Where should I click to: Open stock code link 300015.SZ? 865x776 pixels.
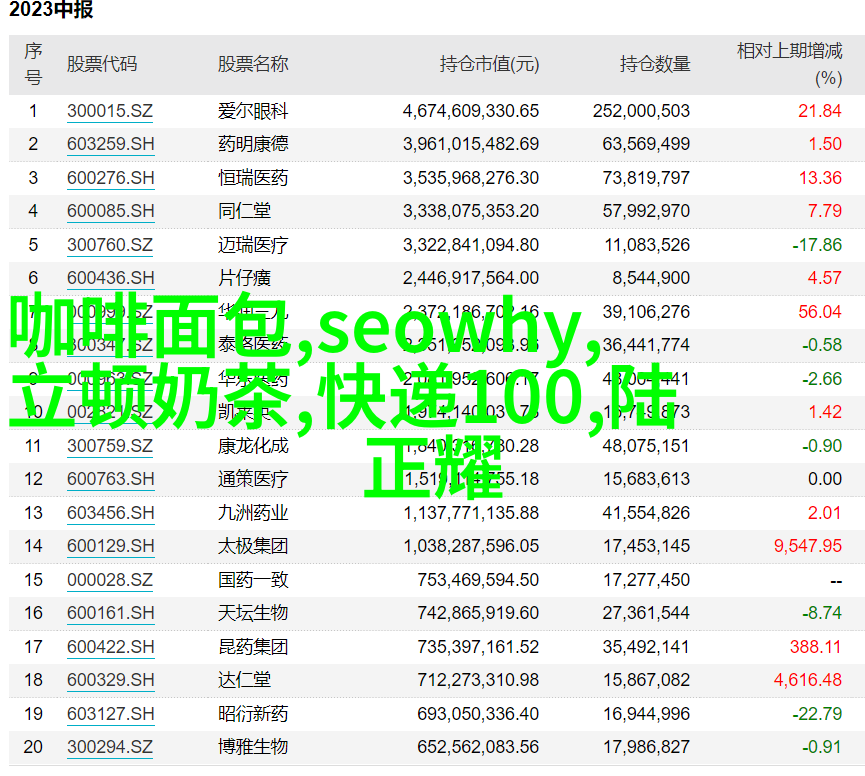tap(110, 111)
